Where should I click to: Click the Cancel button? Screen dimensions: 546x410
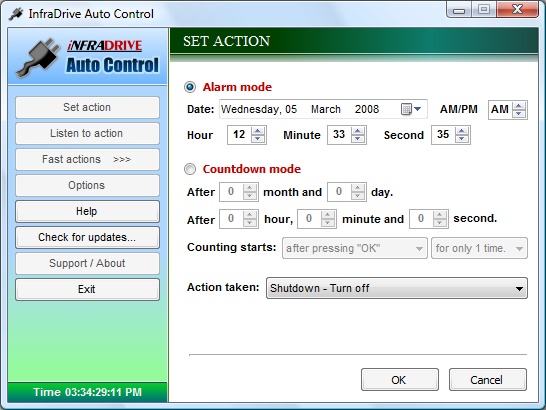(488, 380)
